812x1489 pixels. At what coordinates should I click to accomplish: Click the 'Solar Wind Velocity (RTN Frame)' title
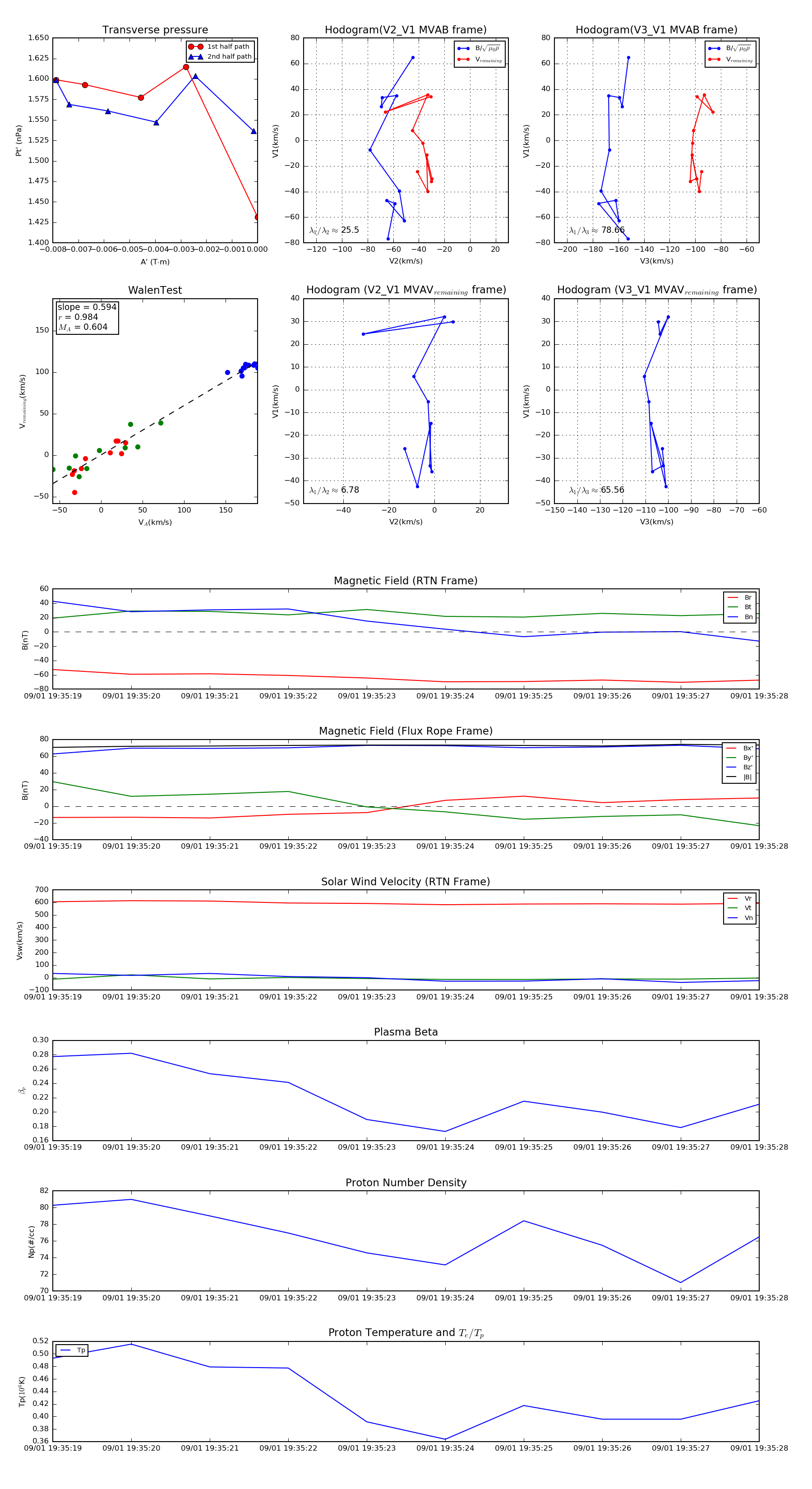[x=406, y=882]
